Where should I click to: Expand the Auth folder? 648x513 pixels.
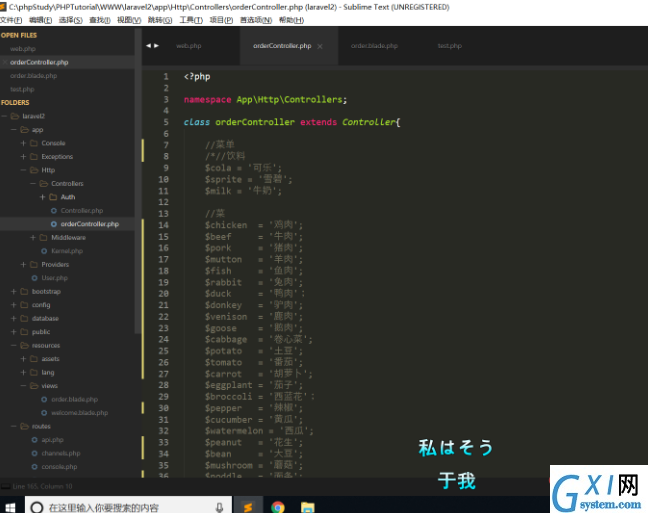[x=42, y=197]
